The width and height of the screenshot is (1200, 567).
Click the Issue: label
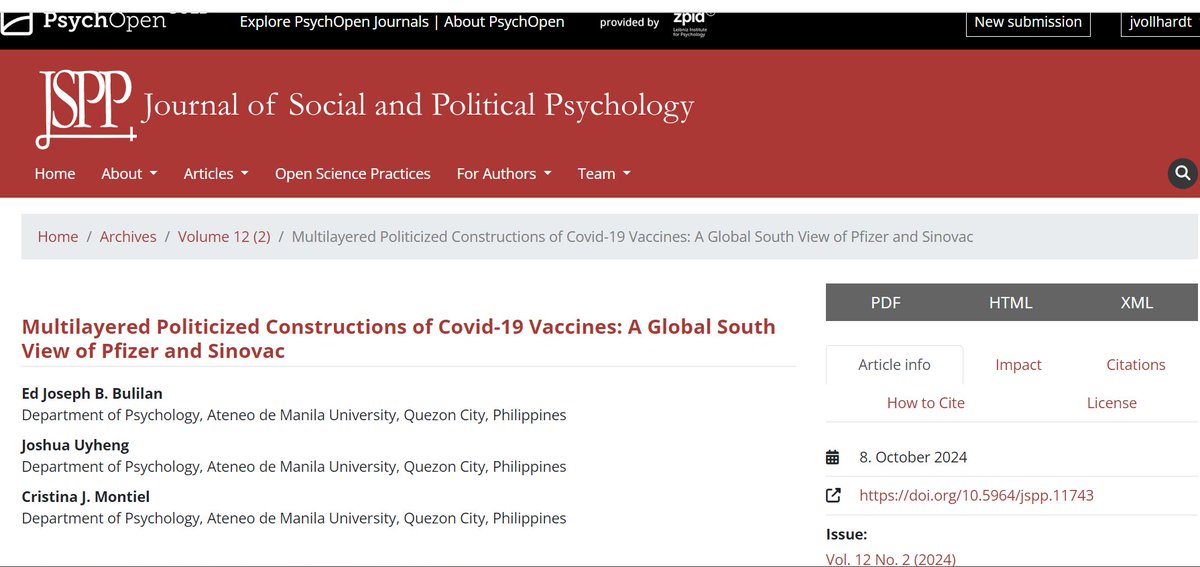846,534
